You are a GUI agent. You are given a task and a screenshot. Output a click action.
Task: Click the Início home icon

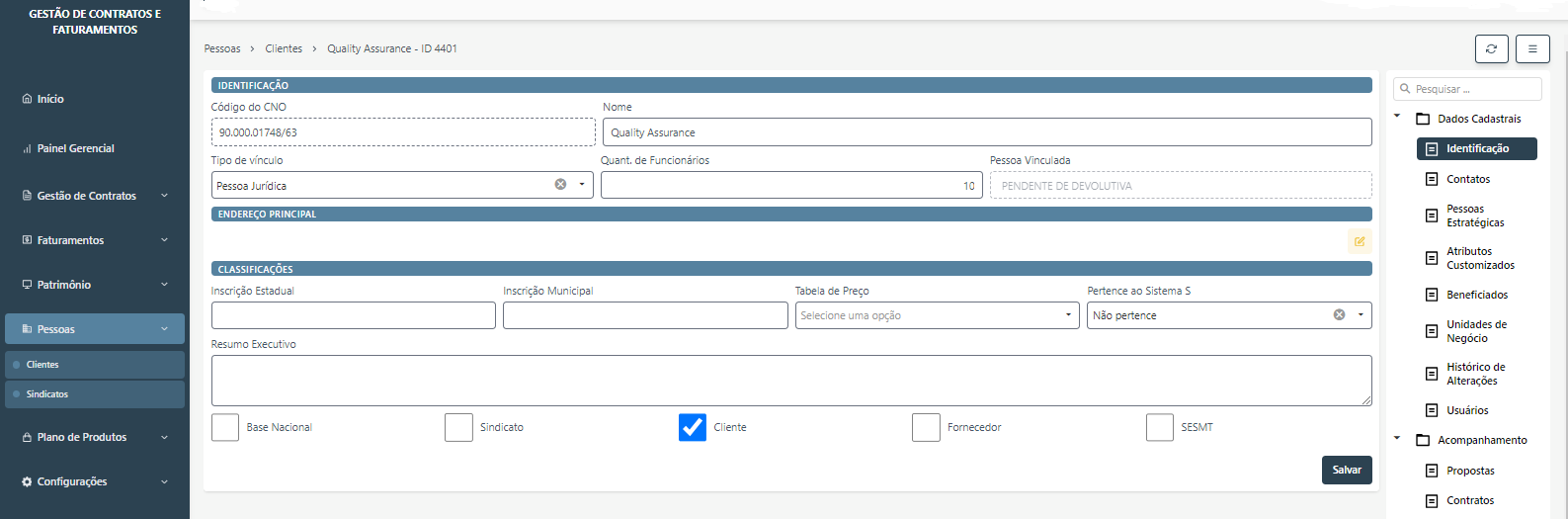tap(27, 99)
